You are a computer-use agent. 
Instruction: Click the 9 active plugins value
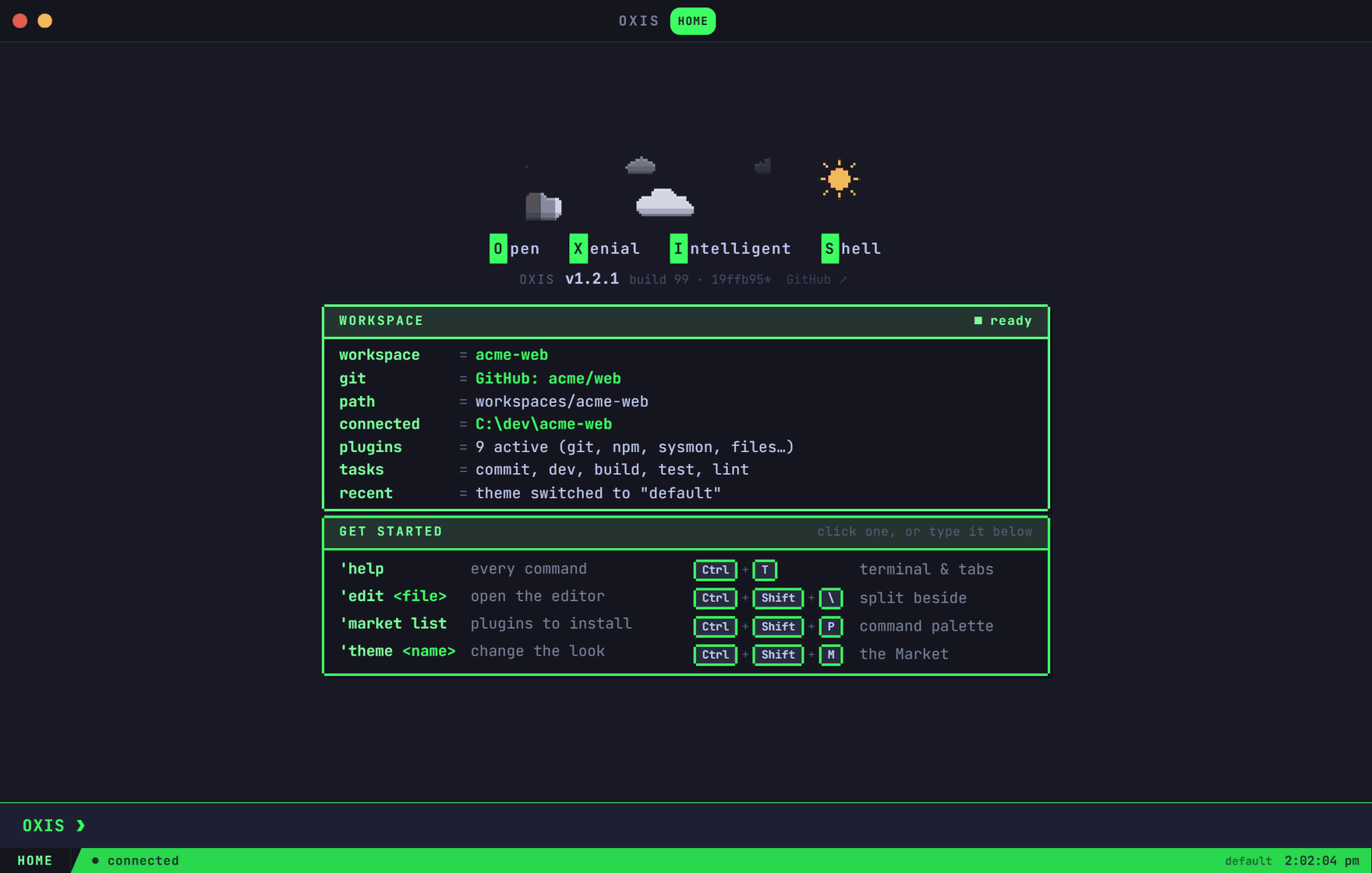click(635, 447)
